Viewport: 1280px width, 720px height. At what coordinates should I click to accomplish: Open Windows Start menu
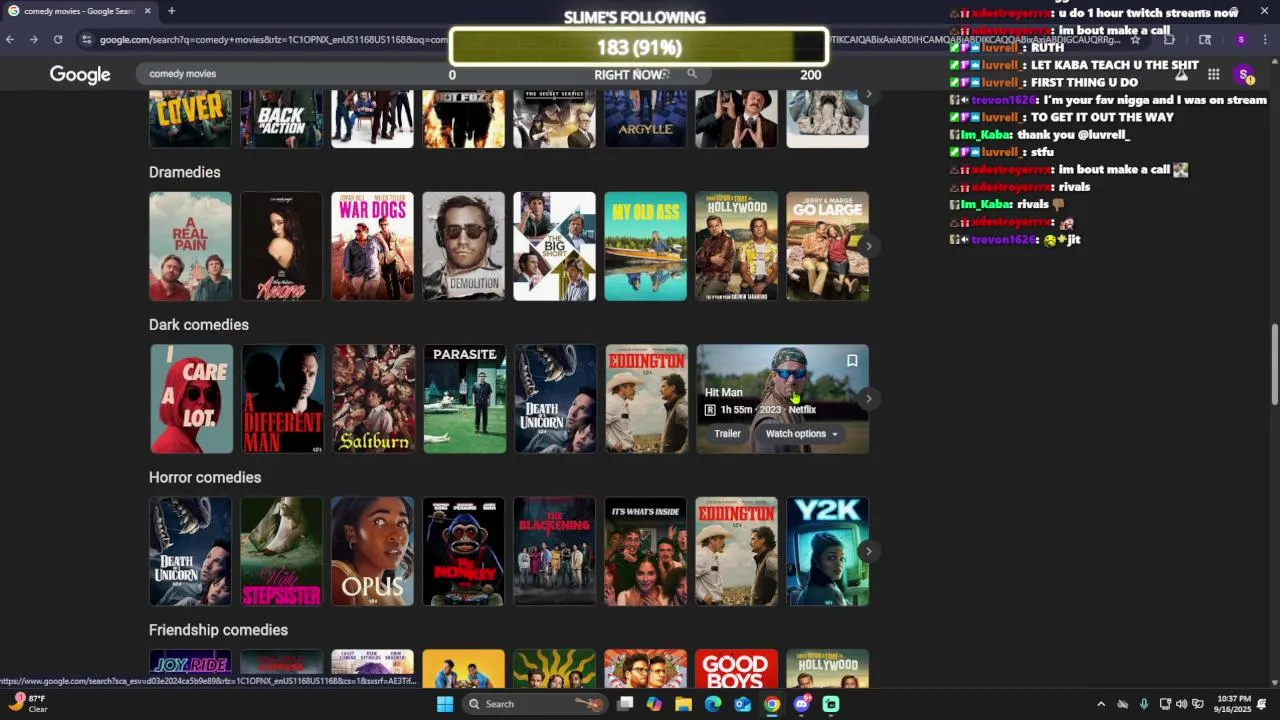445,704
